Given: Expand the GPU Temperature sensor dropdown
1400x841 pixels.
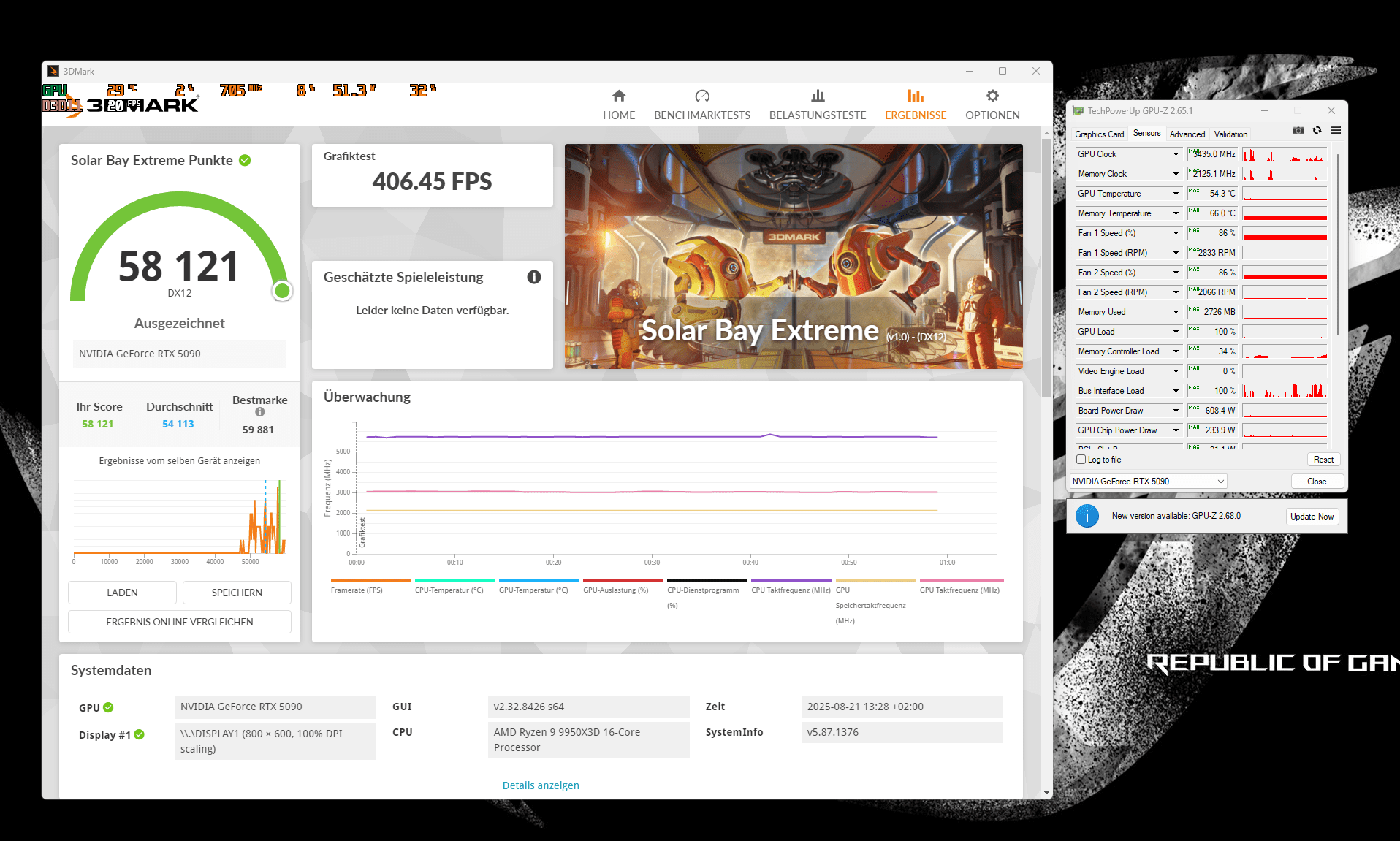Looking at the screenshot, I should [x=1176, y=194].
